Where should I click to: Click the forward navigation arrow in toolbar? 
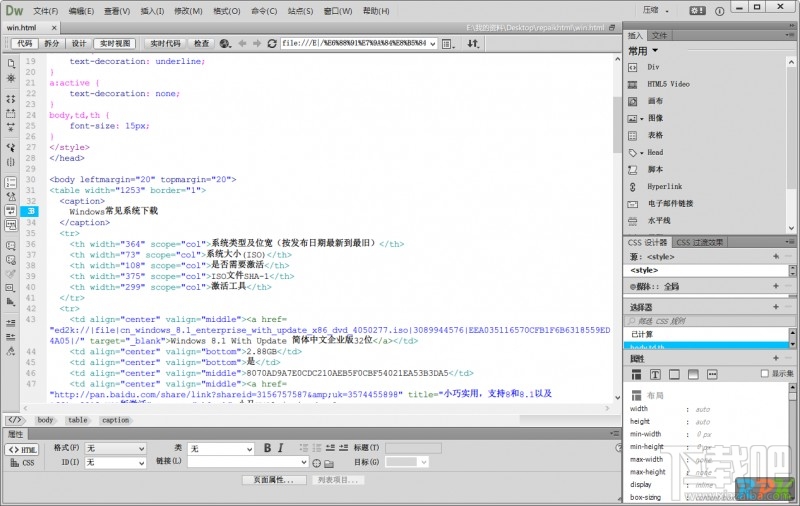257,44
